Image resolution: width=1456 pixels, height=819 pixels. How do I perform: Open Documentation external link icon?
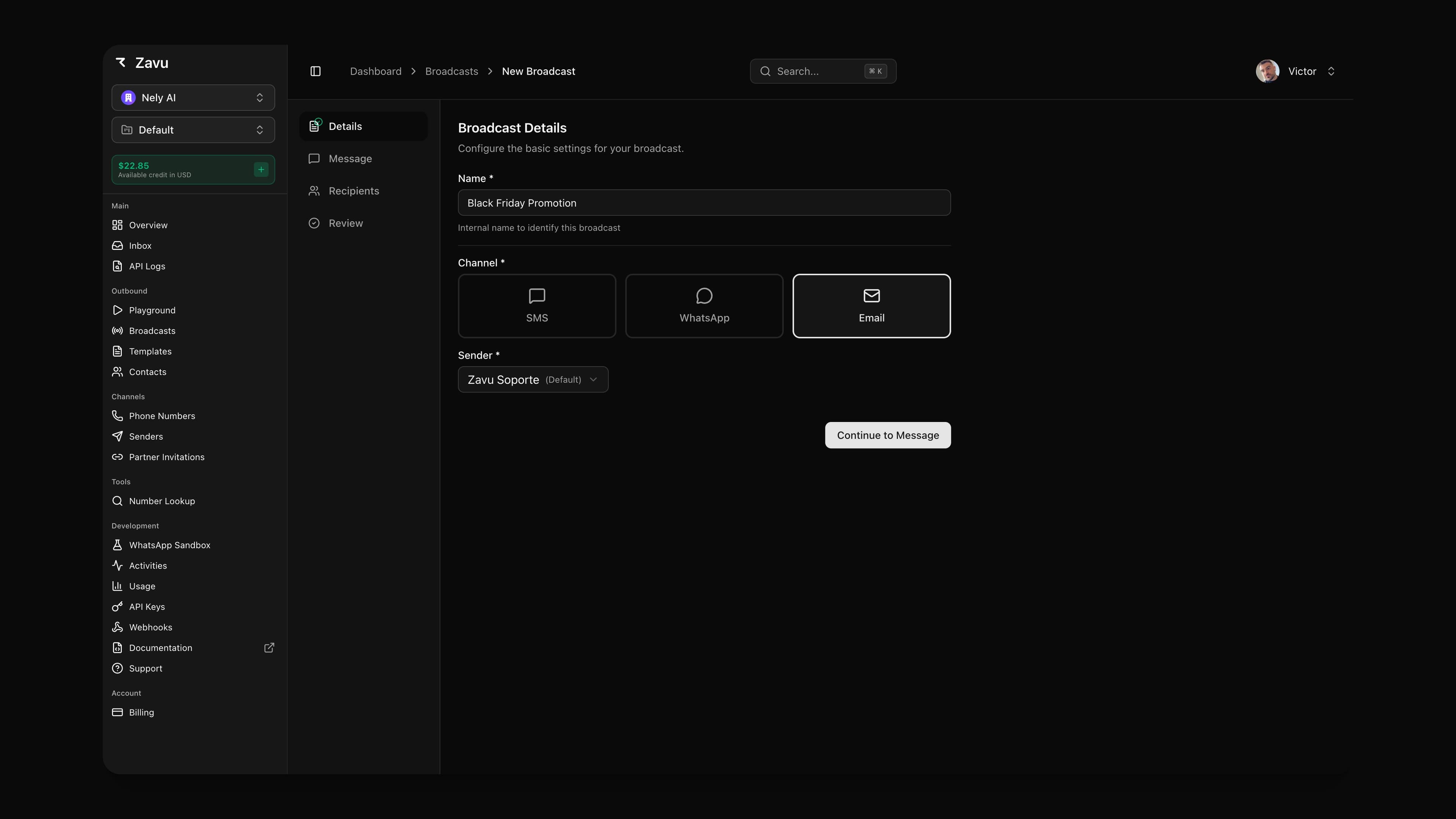point(269,648)
